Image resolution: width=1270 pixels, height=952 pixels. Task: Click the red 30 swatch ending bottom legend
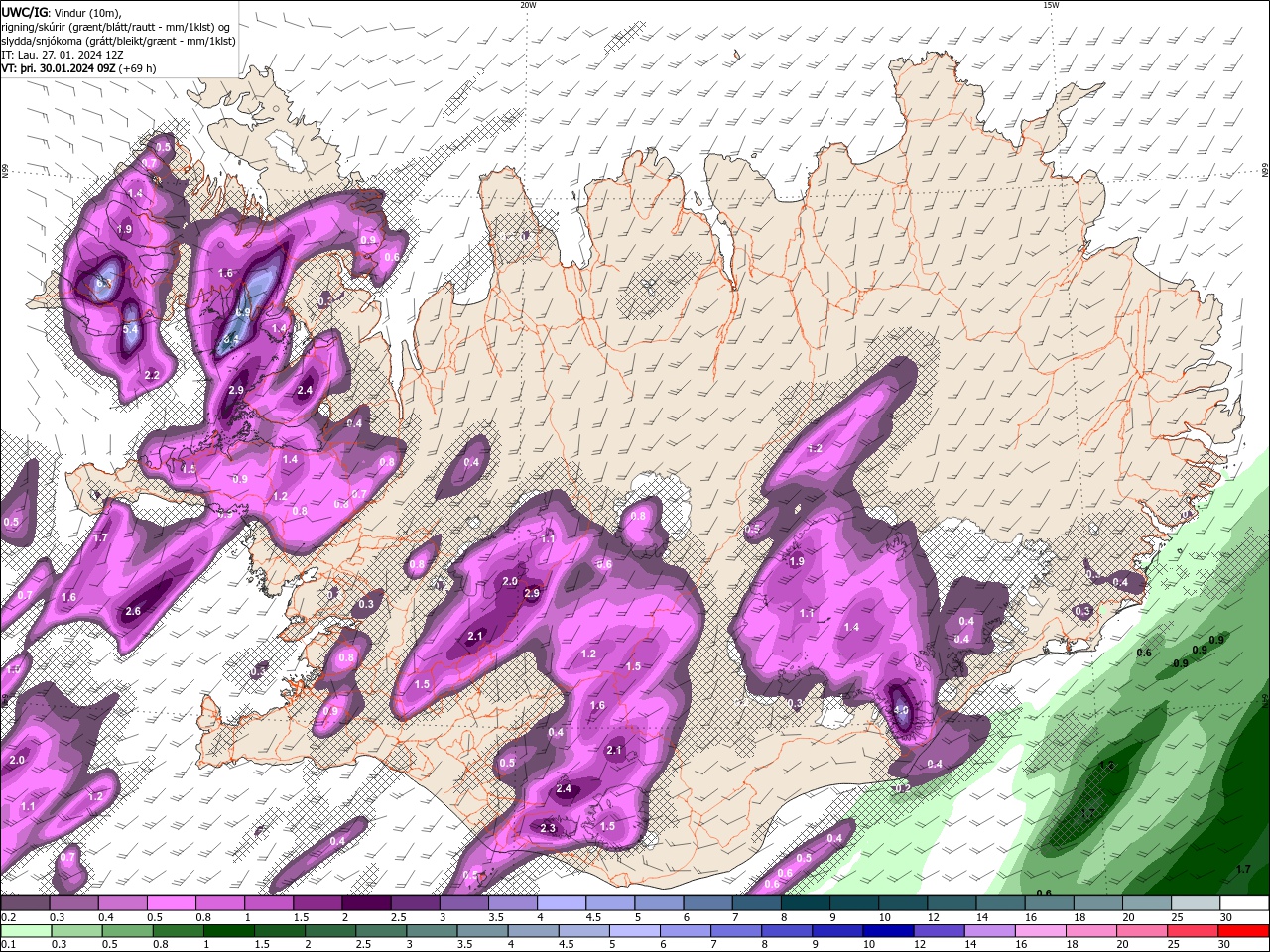click(1244, 930)
